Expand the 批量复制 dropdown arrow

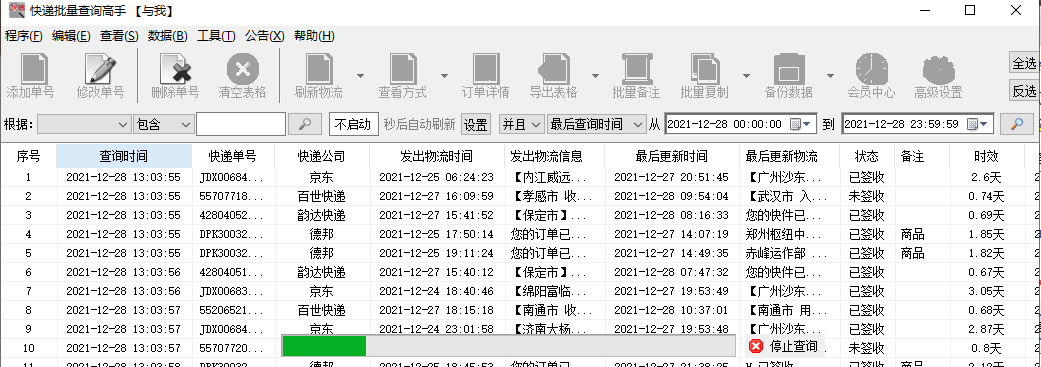click(746, 76)
